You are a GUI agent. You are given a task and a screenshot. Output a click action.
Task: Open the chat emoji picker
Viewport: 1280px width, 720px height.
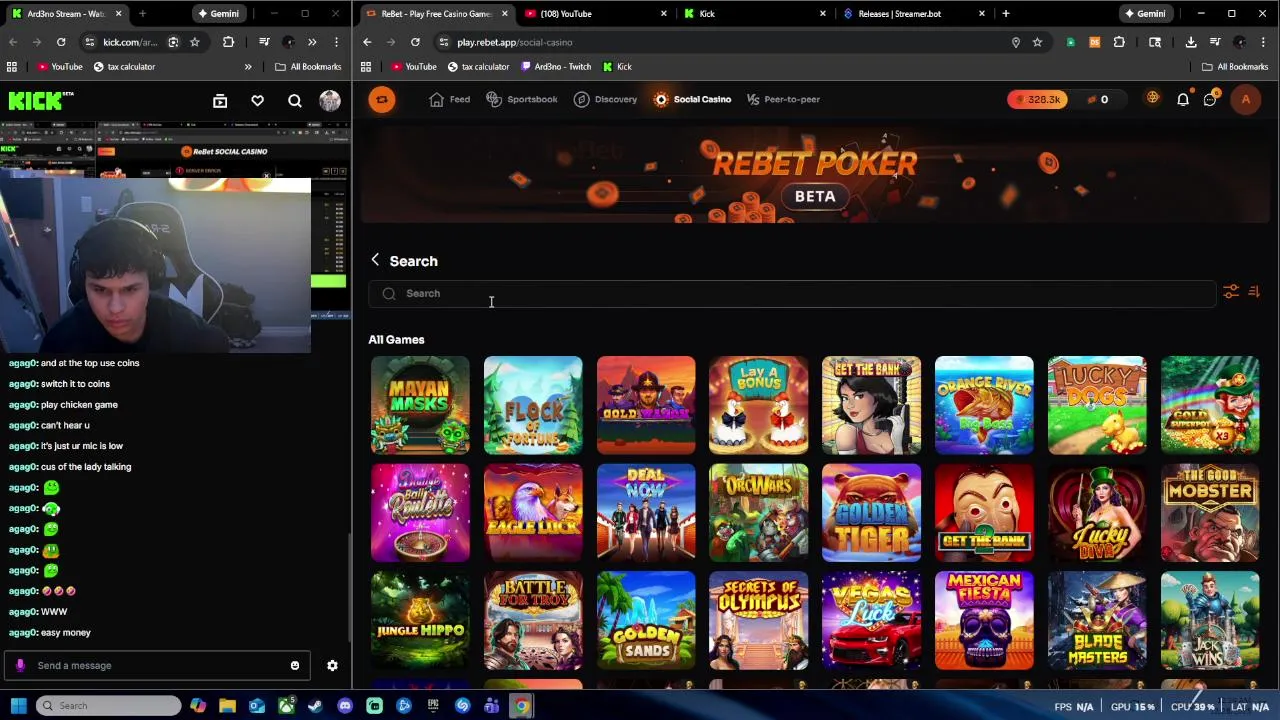(x=295, y=665)
